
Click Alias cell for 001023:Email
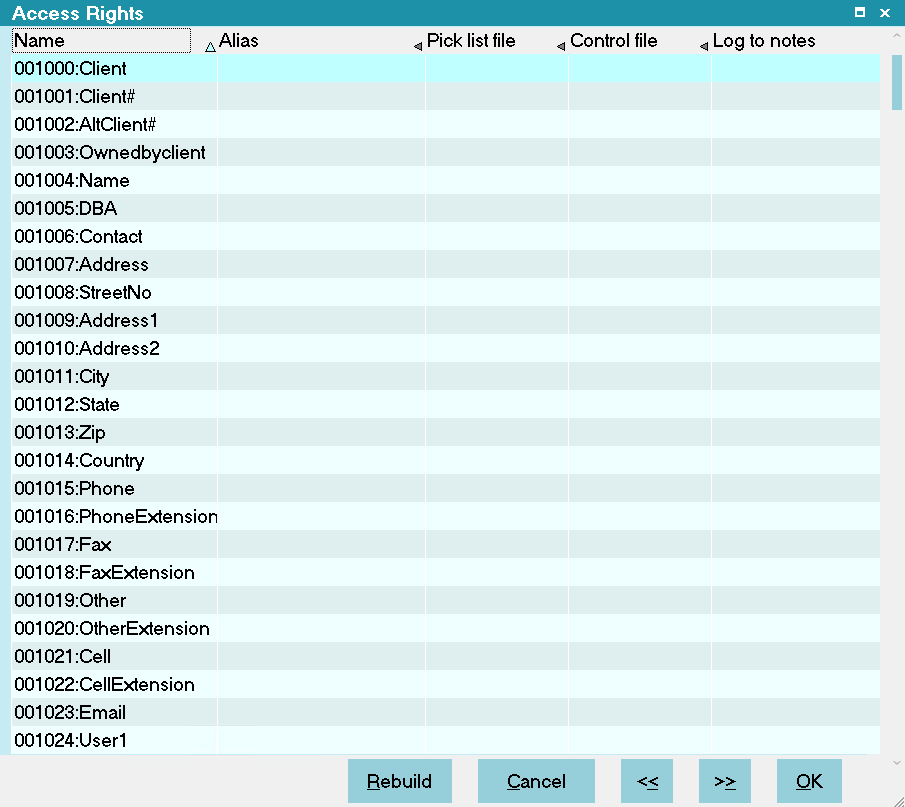click(321, 712)
